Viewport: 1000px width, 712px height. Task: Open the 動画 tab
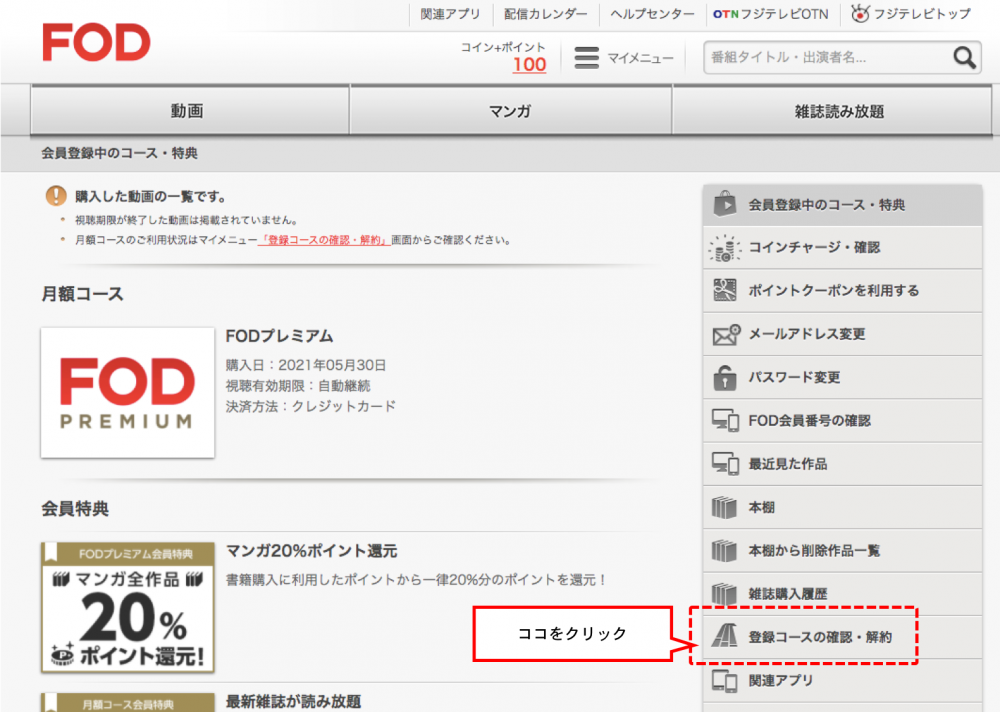point(189,110)
